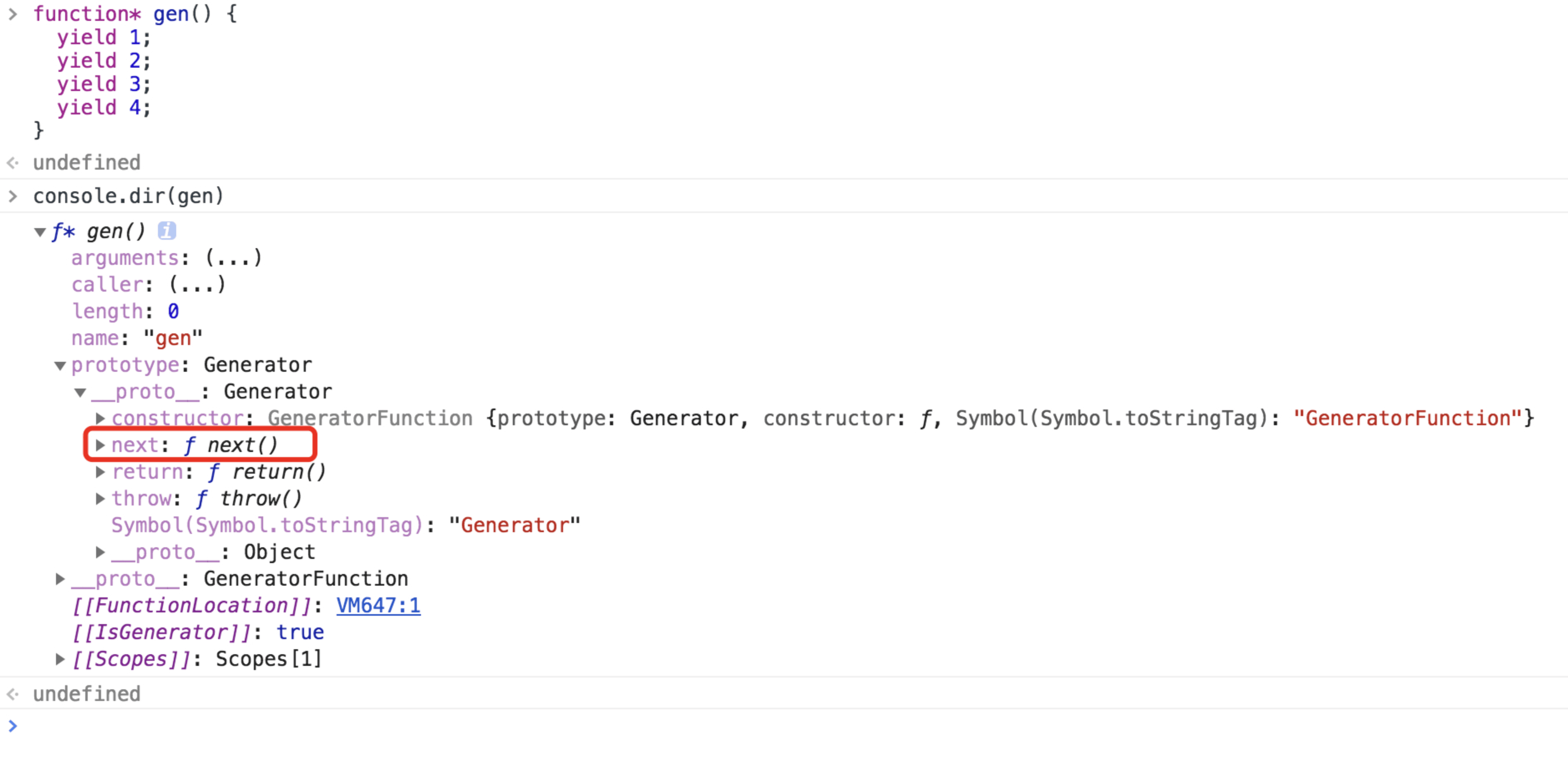
Task: Collapse the prototype: Generator node
Action: click(x=60, y=365)
